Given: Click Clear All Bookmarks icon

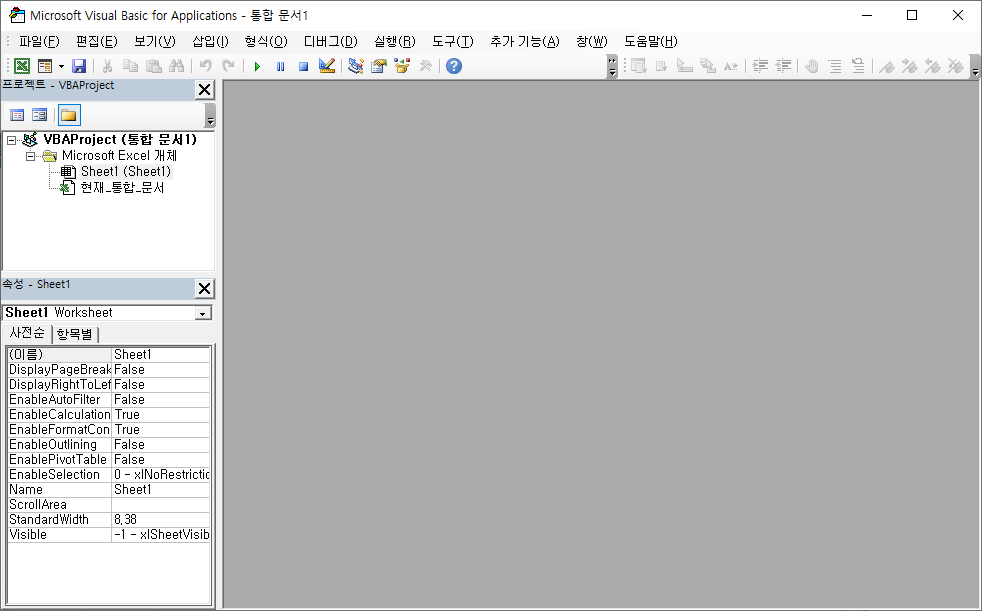Looking at the screenshot, I should (956, 66).
